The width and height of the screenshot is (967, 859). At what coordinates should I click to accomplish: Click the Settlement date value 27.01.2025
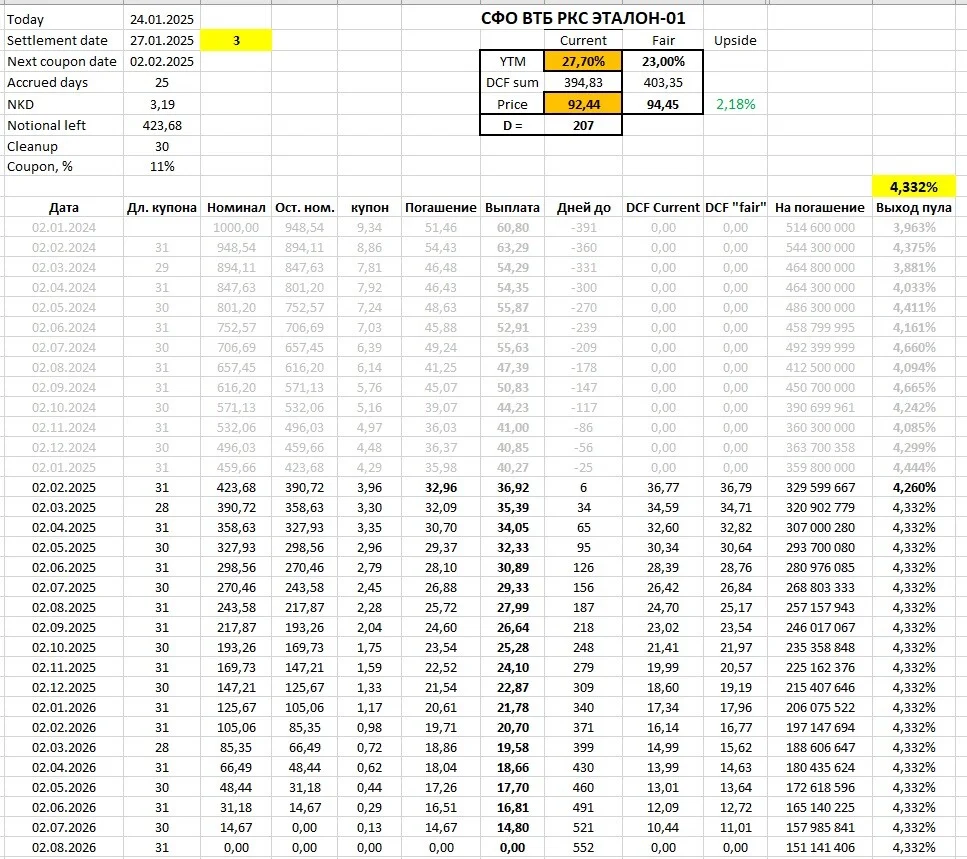tap(162, 41)
